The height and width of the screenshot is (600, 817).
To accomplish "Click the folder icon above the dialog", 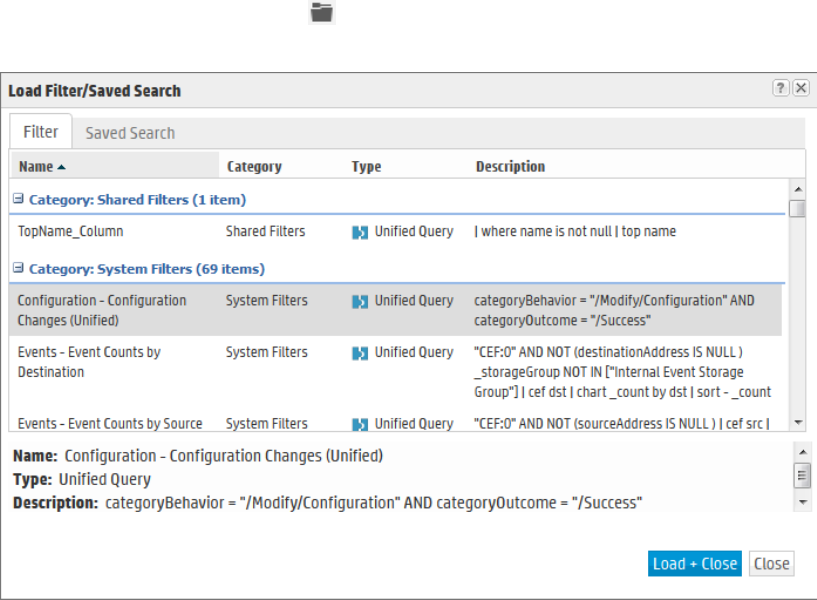I will point(321,12).
